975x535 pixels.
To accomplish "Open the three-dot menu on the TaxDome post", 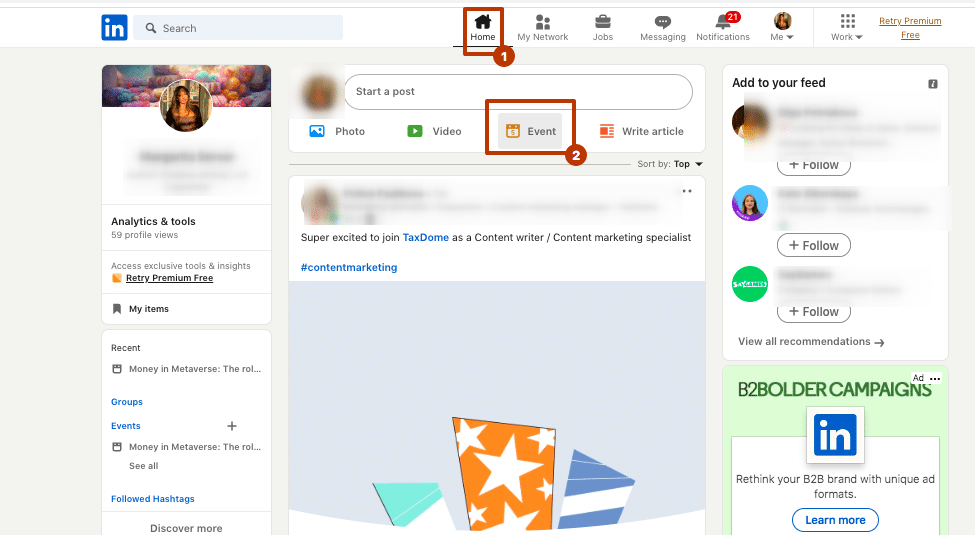I will pyautogui.click(x=687, y=191).
